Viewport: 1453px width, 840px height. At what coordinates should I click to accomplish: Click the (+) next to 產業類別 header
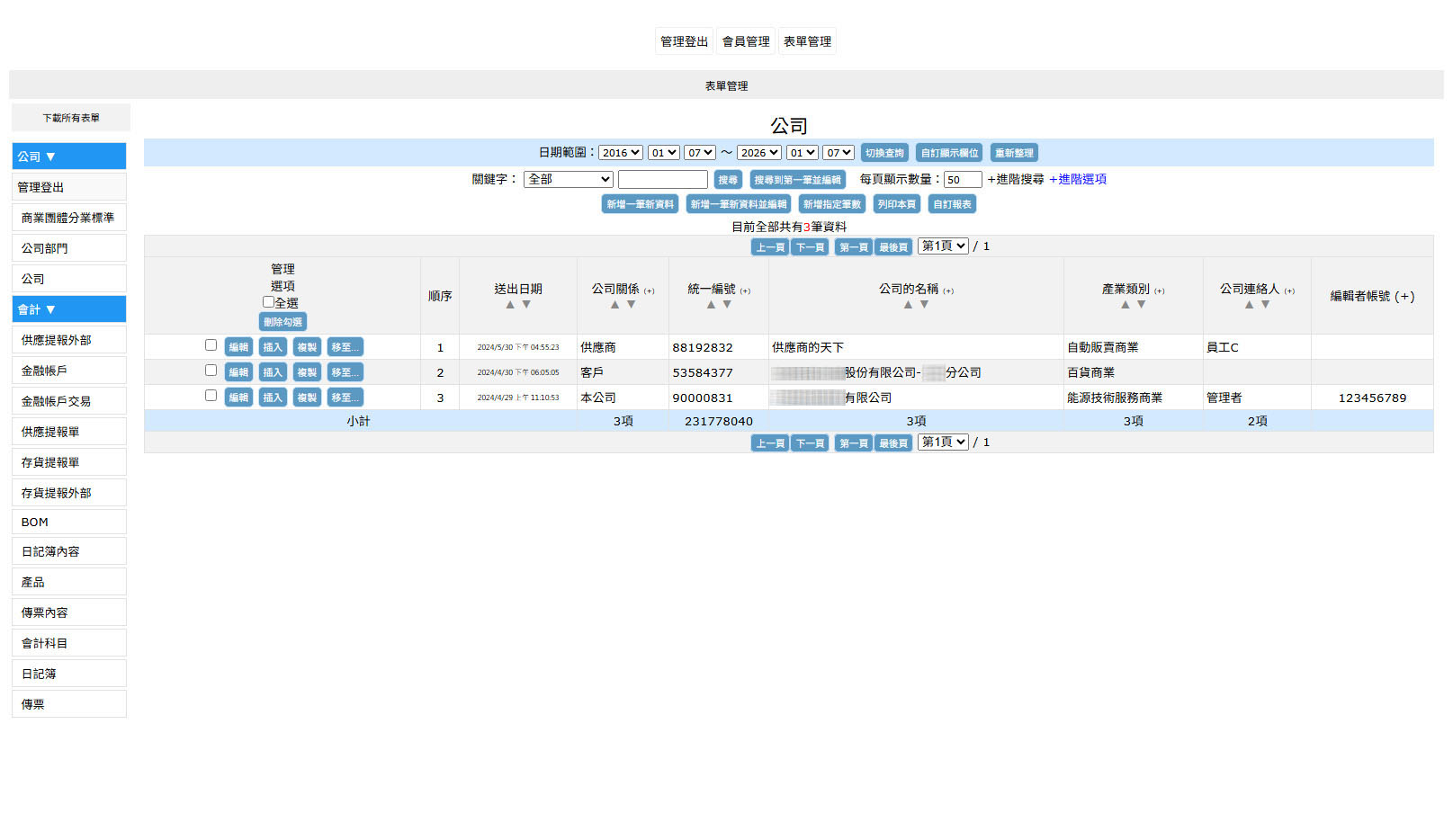click(x=1159, y=290)
